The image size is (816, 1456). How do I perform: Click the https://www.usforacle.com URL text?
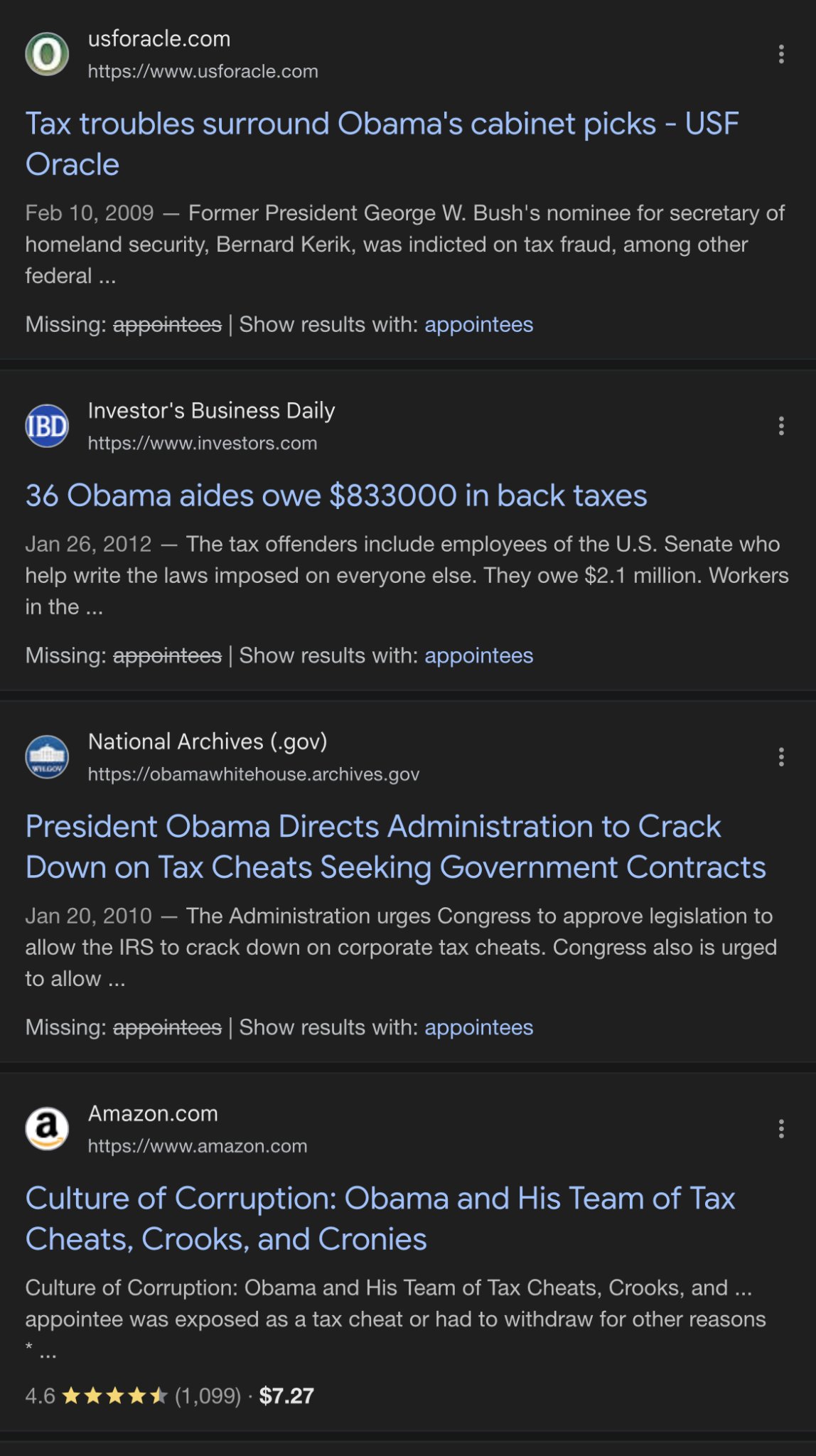(x=203, y=72)
